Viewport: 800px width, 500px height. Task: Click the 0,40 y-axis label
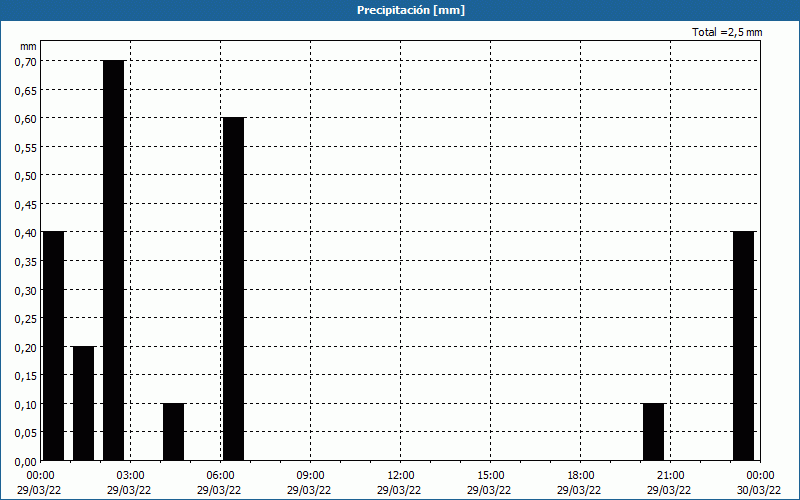[x=26, y=233]
